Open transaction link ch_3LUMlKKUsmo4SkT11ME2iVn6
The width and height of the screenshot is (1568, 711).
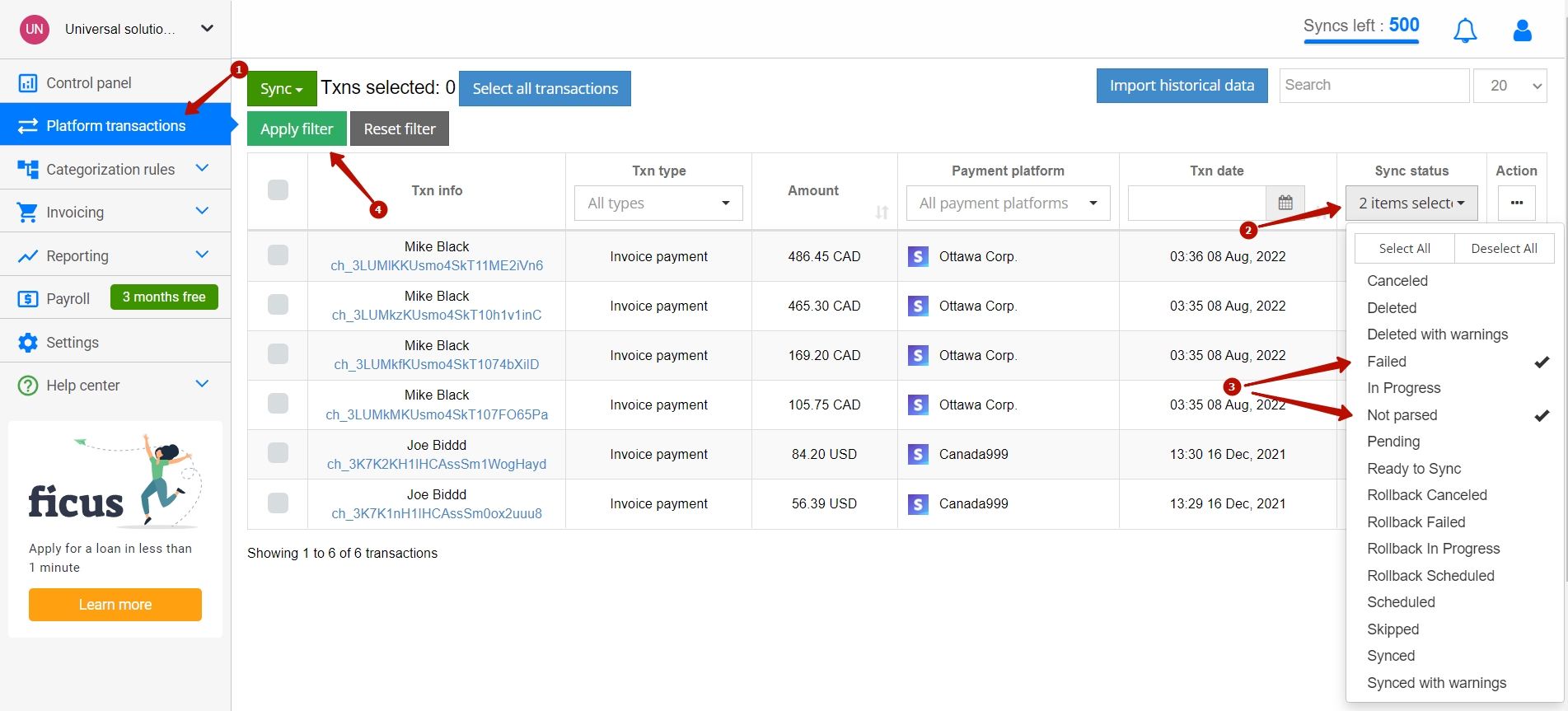(x=437, y=265)
